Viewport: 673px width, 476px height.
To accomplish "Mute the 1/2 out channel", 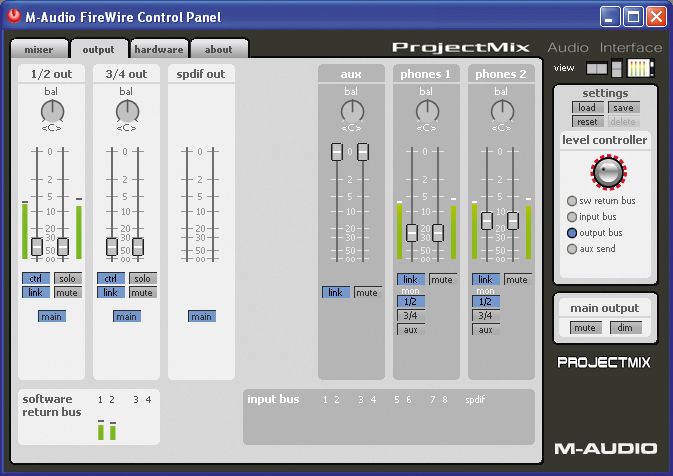I will pos(67,292).
